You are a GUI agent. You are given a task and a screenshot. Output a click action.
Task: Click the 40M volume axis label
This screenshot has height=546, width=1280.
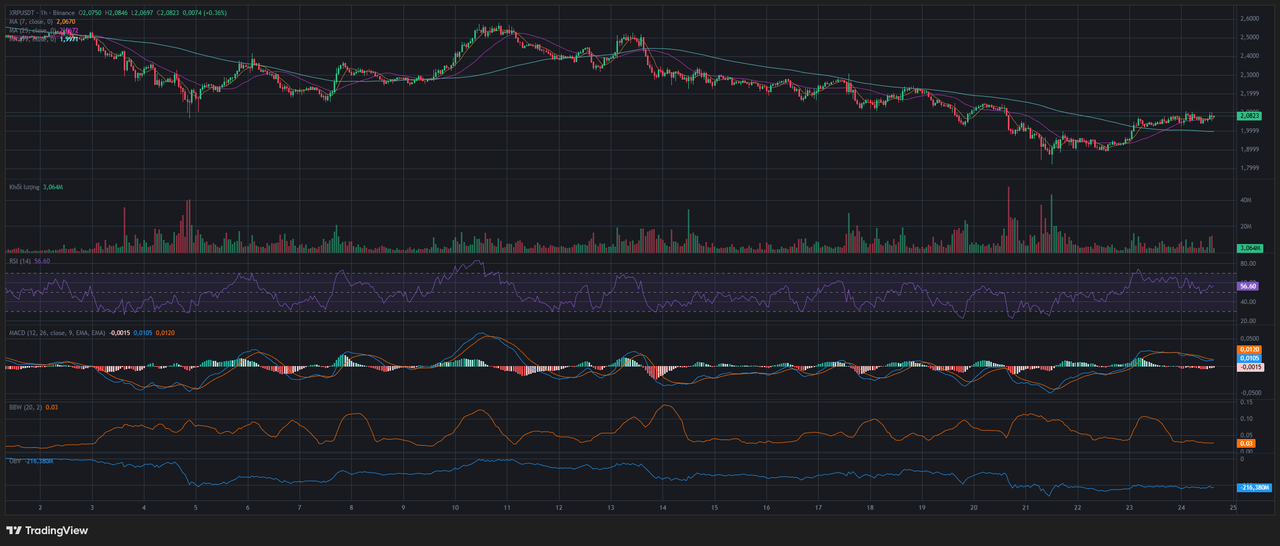point(1246,200)
